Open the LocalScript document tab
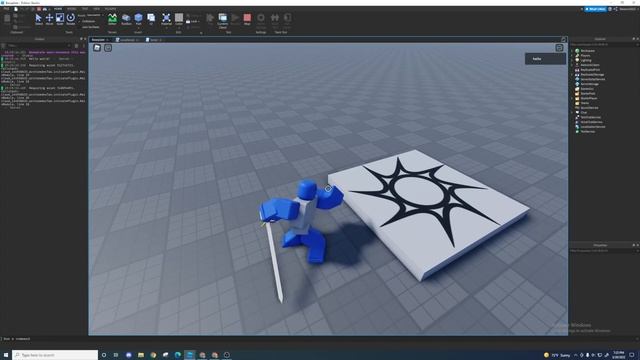Screen dimensions: 640x360 (x=127, y=40)
